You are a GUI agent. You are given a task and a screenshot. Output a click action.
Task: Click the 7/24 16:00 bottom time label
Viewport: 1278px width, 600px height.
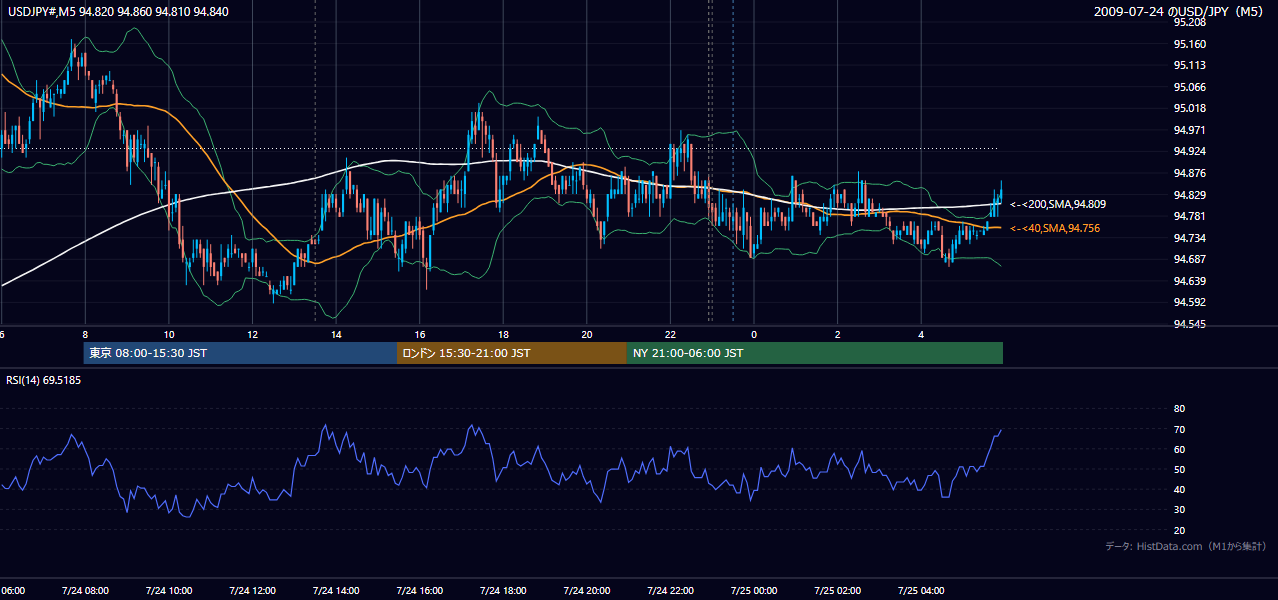point(419,591)
